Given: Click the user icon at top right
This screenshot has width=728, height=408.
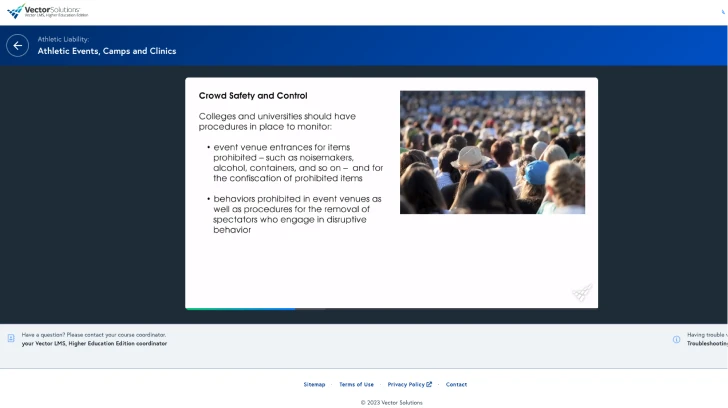Looking at the screenshot, I should coord(724,11).
